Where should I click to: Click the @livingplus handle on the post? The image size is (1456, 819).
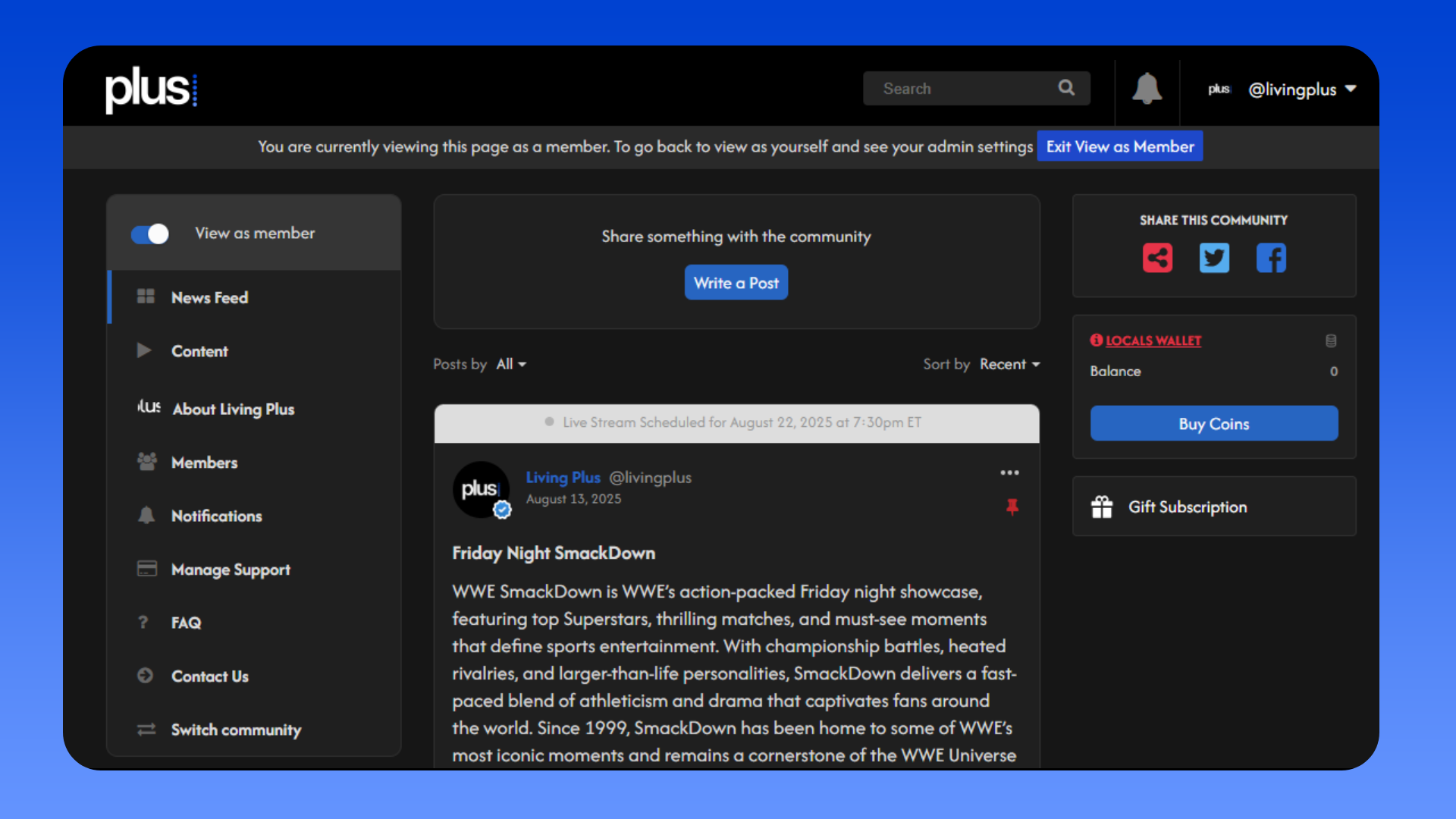point(651,478)
